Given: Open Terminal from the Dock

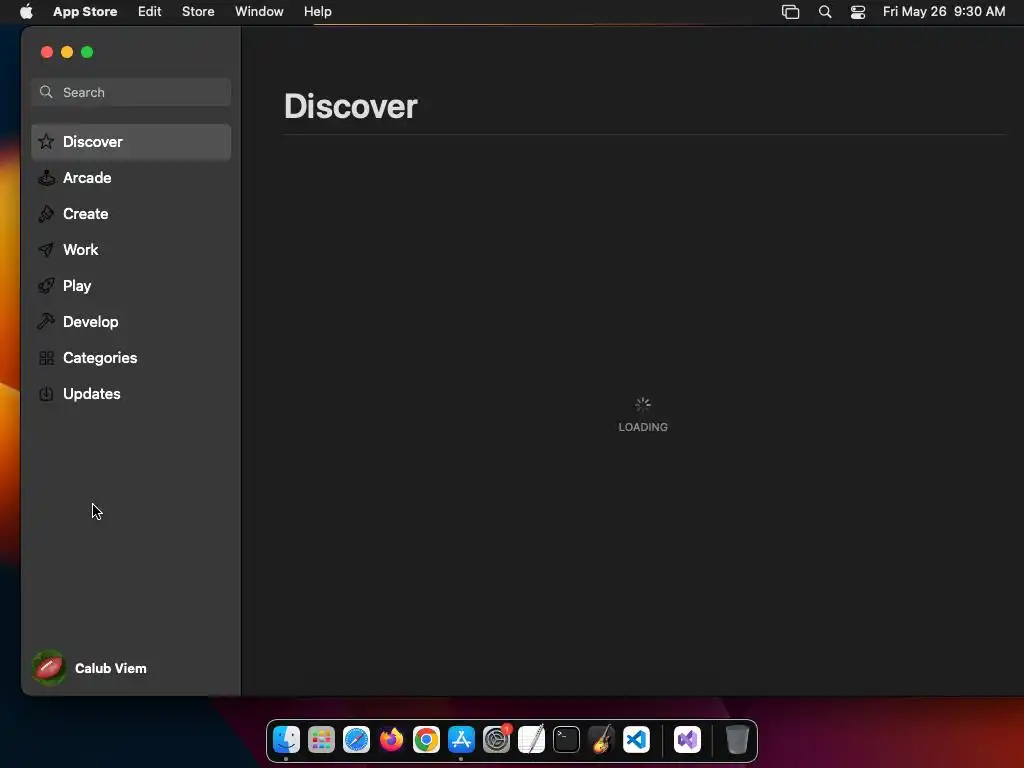Looking at the screenshot, I should 566,739.
